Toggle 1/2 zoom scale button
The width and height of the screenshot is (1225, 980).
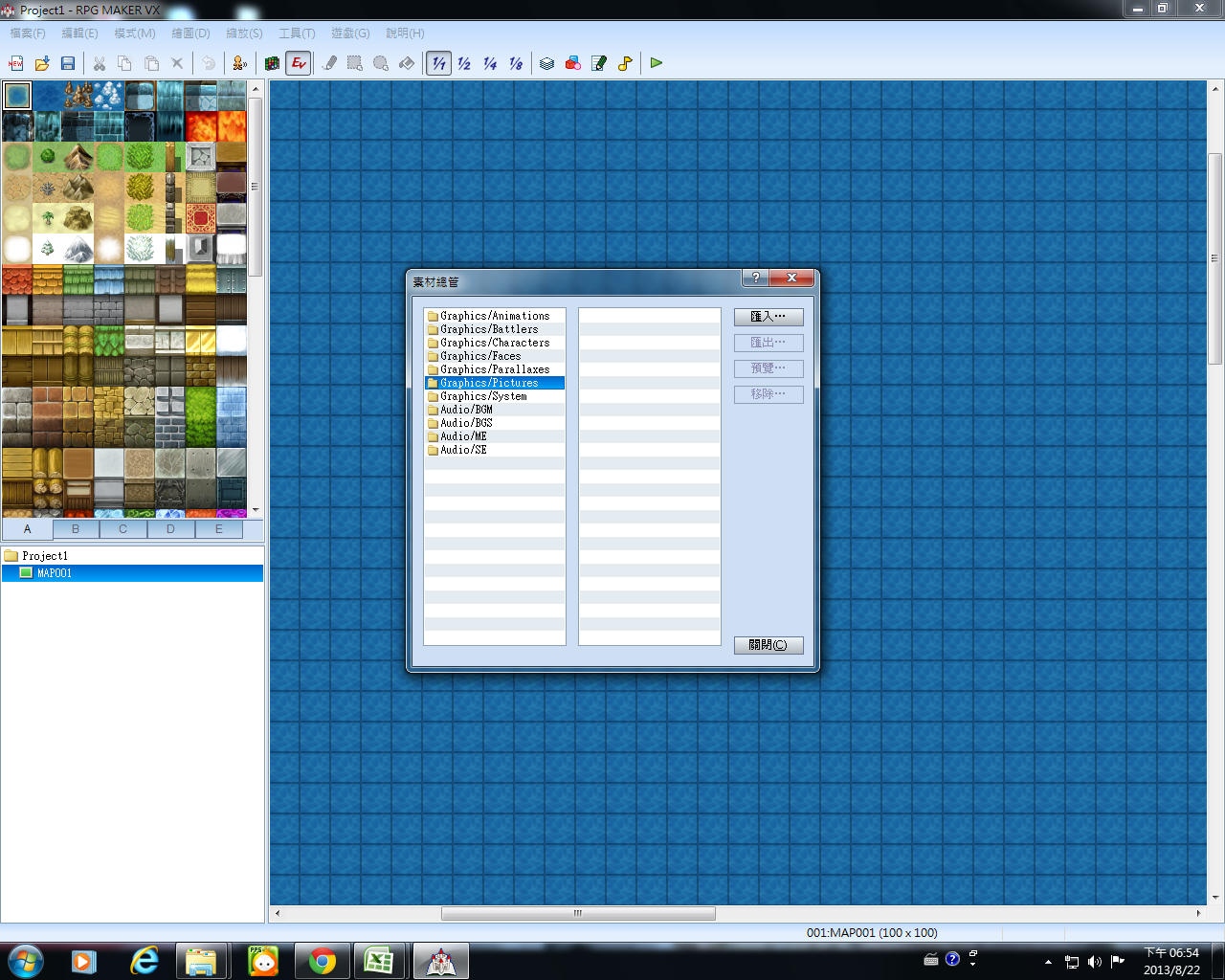click(464, 63)
